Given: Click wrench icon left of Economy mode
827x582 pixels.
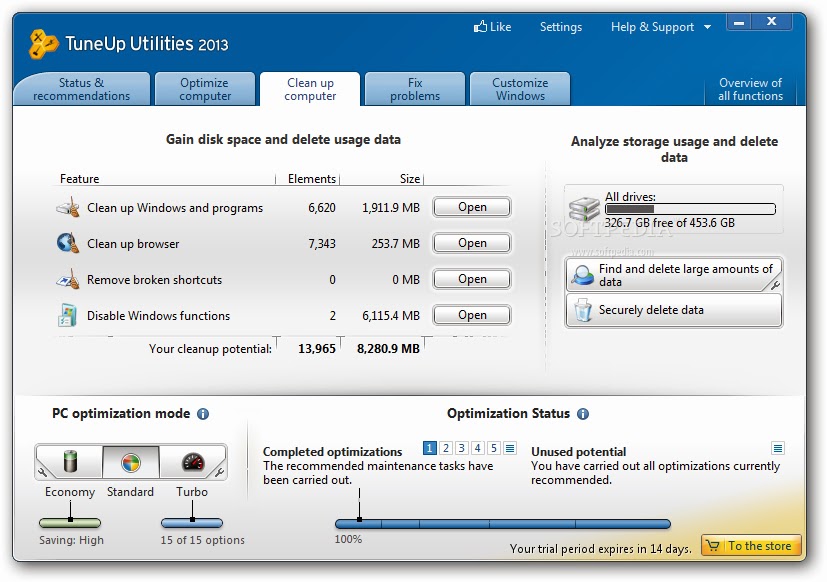Looking at the screenshot, I should pyautogui.click(x=42, y=472).
